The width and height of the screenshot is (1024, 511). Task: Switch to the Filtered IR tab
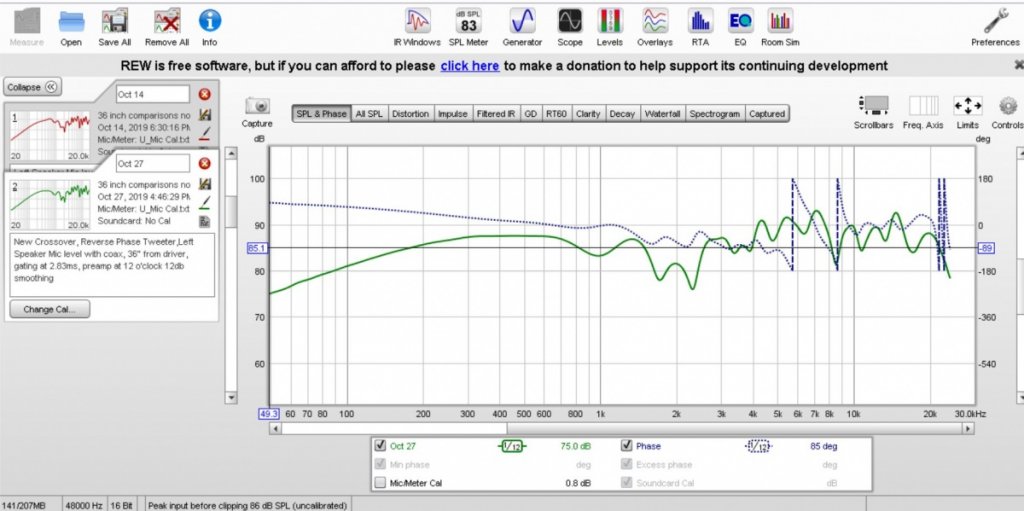tap(496, 114)
